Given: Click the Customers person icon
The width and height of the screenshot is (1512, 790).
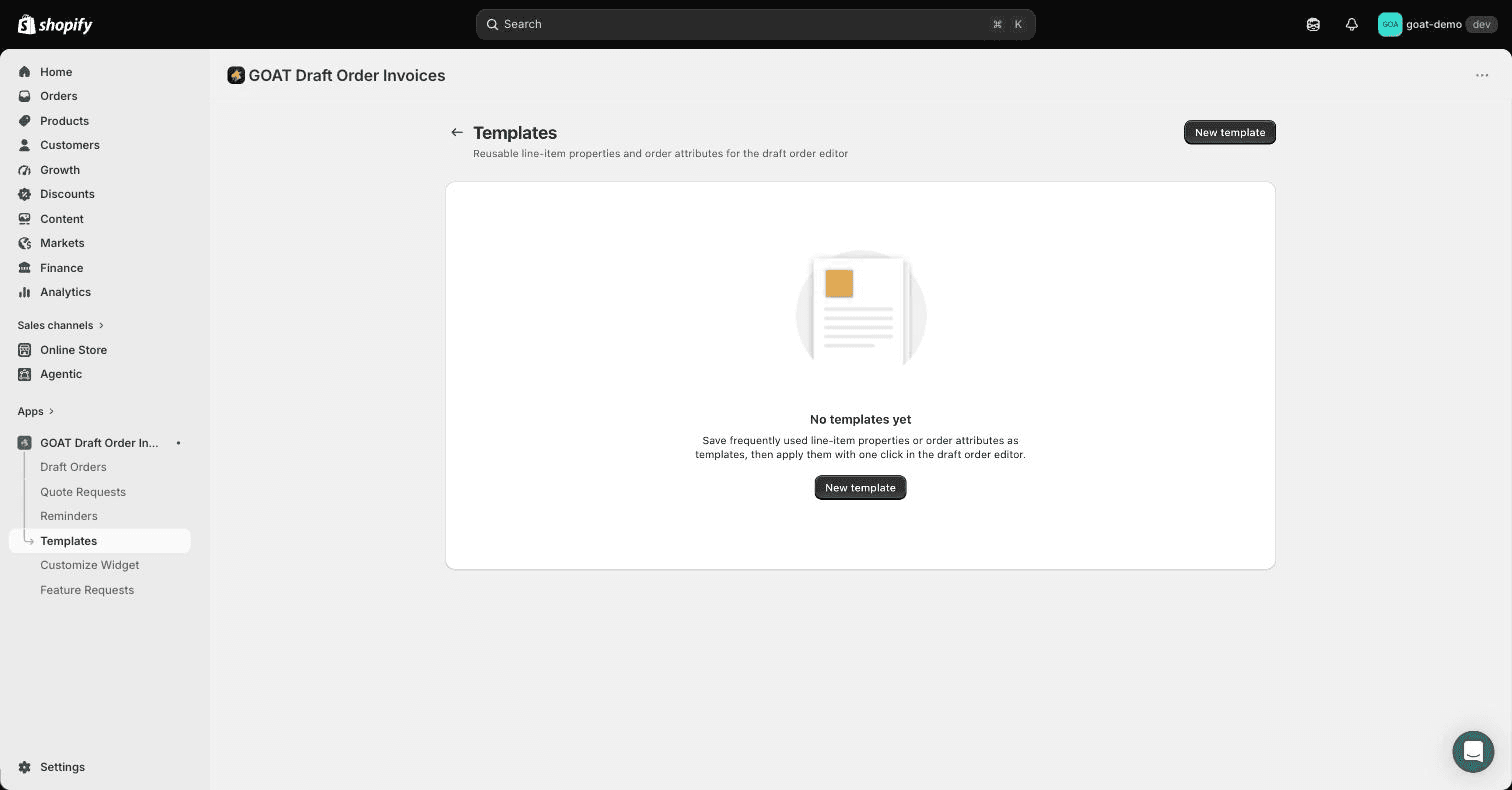Looking at the screenshot, I should (x=25, y=145).
